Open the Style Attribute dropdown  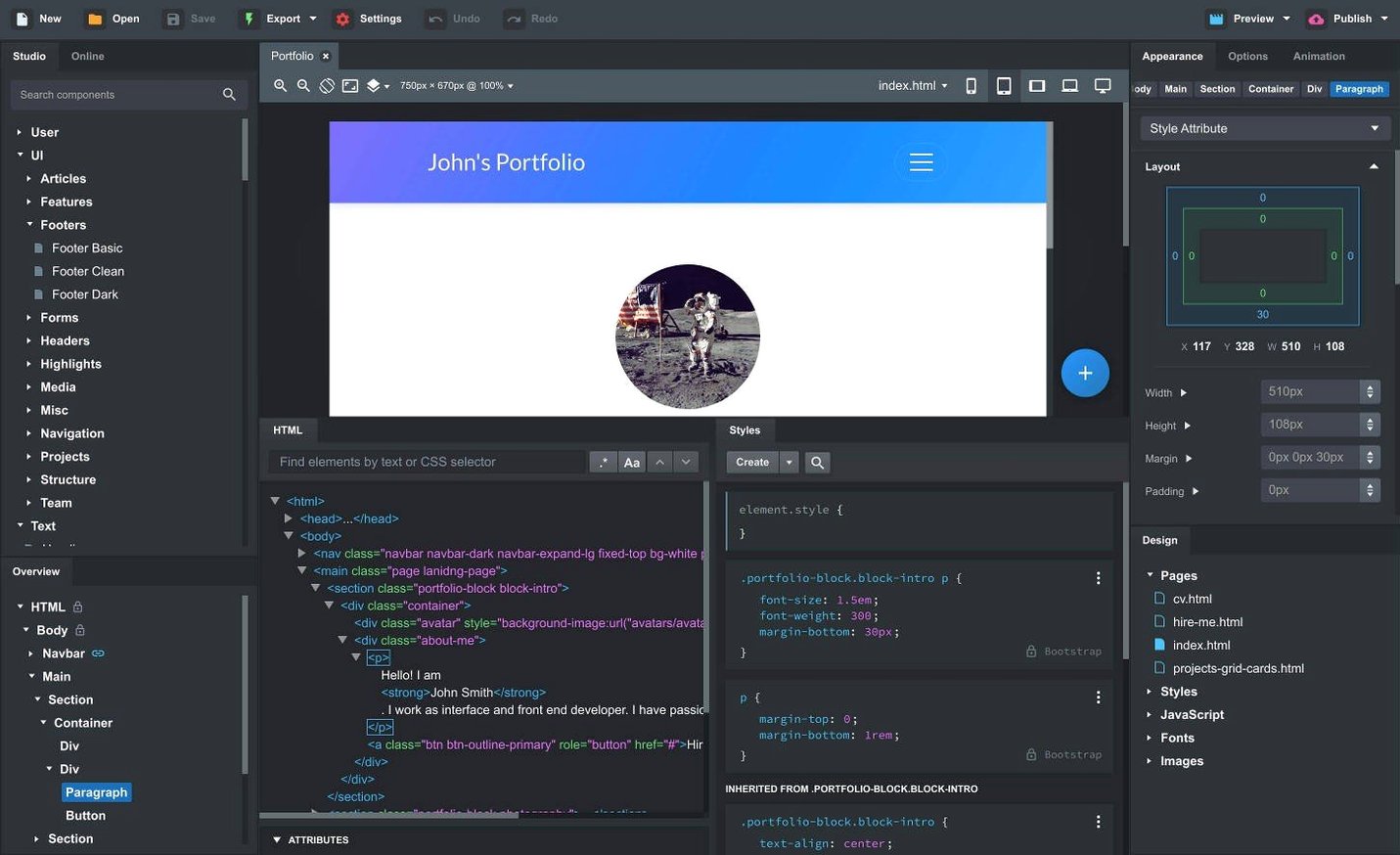pos(1264,128)
